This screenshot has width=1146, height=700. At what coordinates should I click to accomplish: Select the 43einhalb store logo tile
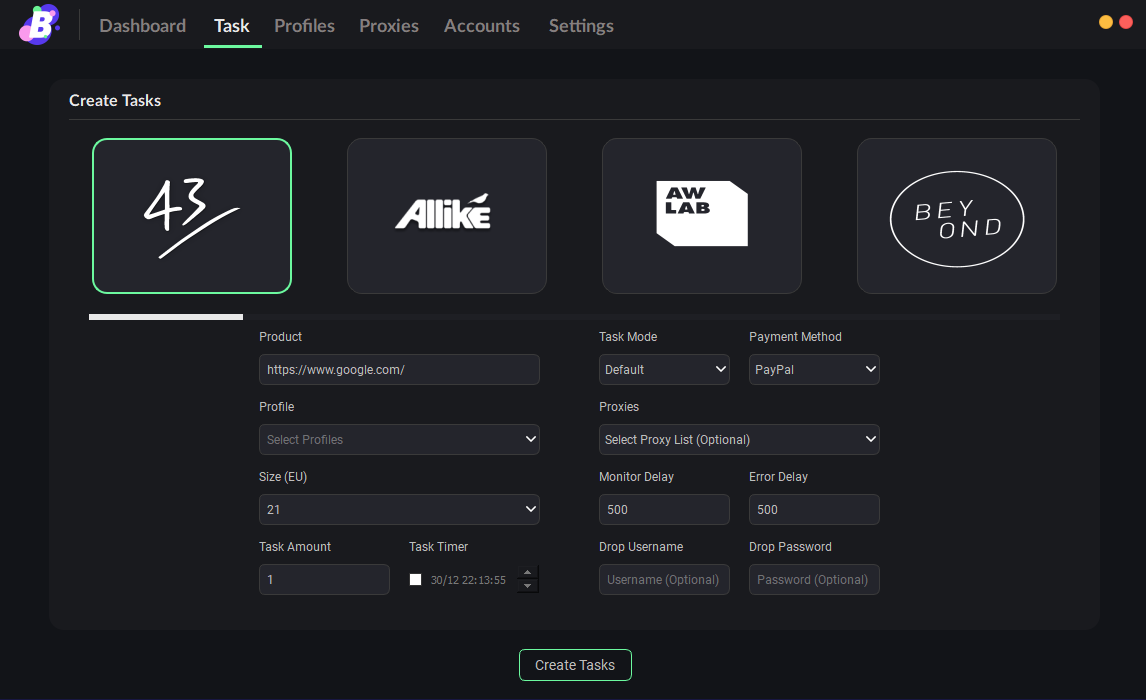click(x=192, y=216)
